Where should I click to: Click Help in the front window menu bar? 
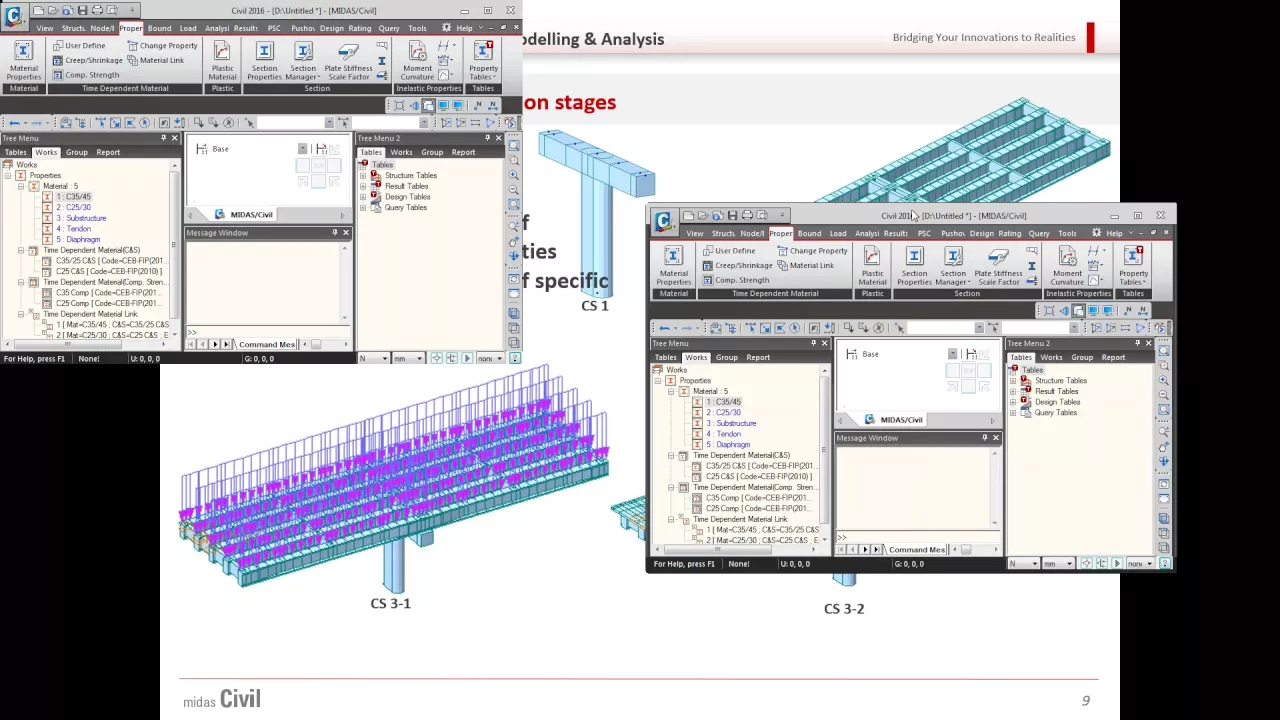pyautogui.click(x=1114, y=234)
